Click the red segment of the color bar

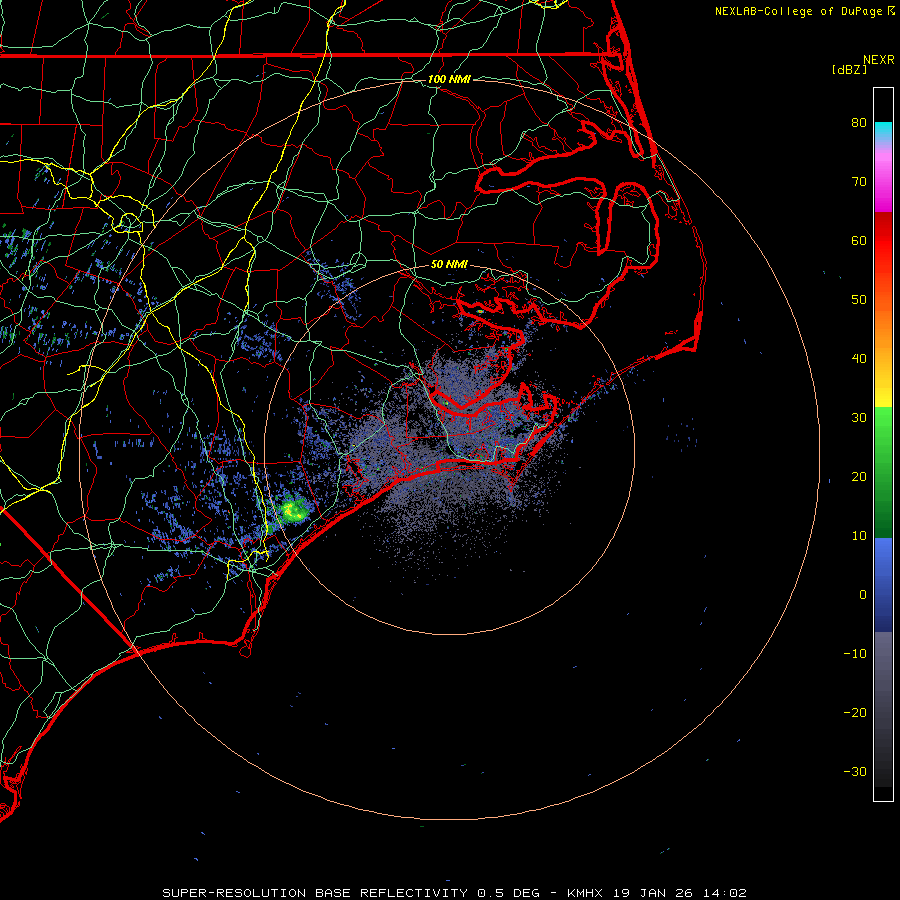(x=883, y=241)
